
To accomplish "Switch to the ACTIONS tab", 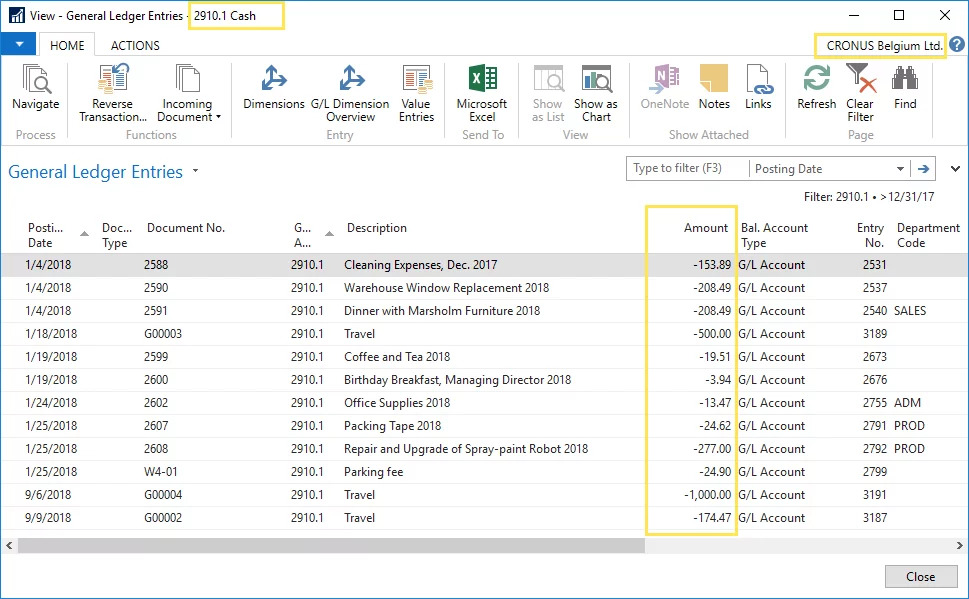I will [x=135, y=45].
